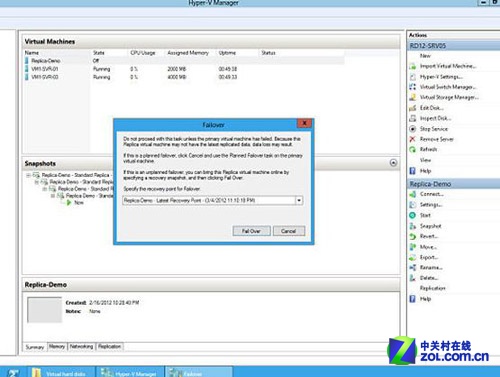Image resolution: width=500 pixels, height=377 pixels.
Task: Click the Failover taskbar item
Action: [199, 372]
